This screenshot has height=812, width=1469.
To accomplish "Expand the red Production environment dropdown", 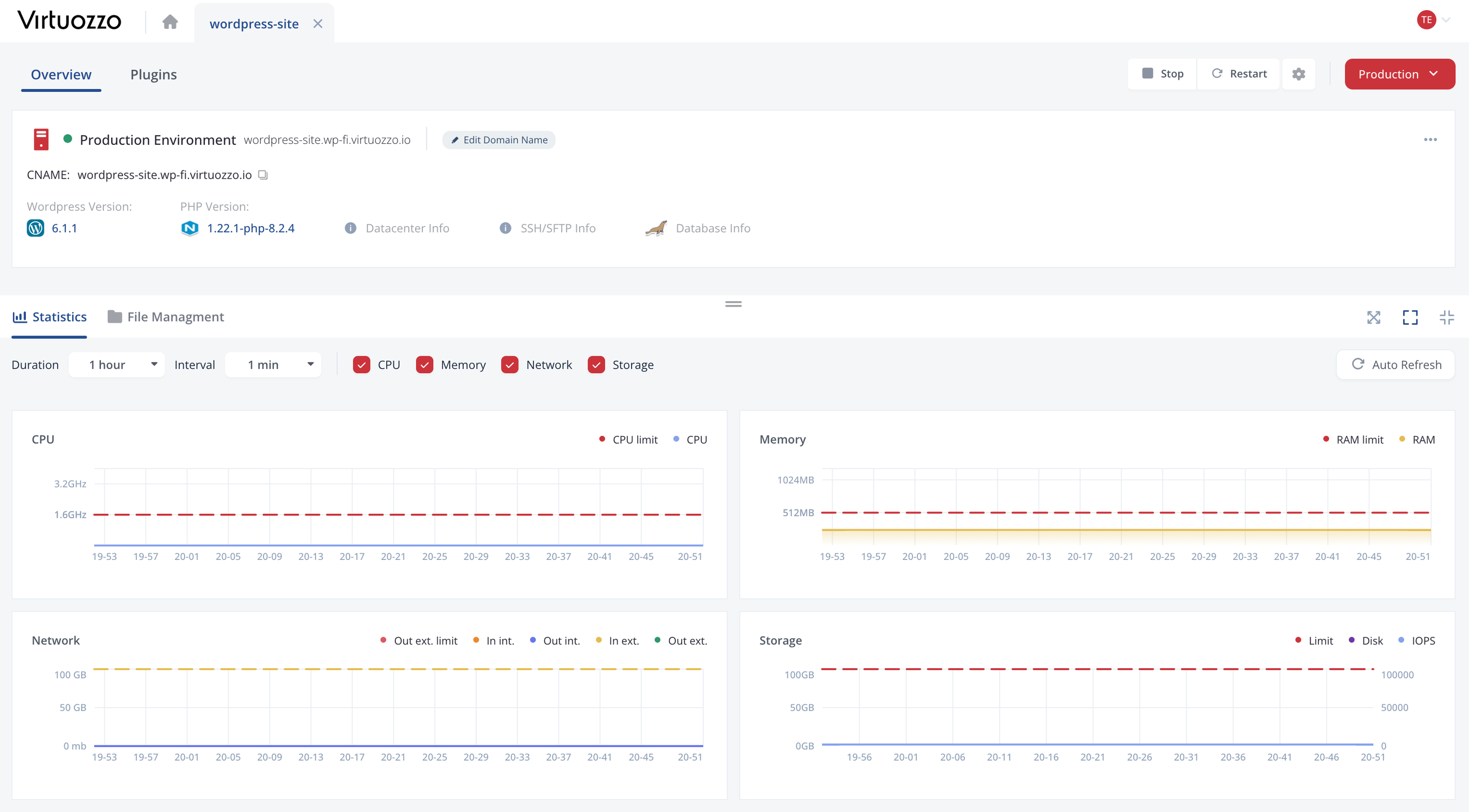I will click(1399, 74).
